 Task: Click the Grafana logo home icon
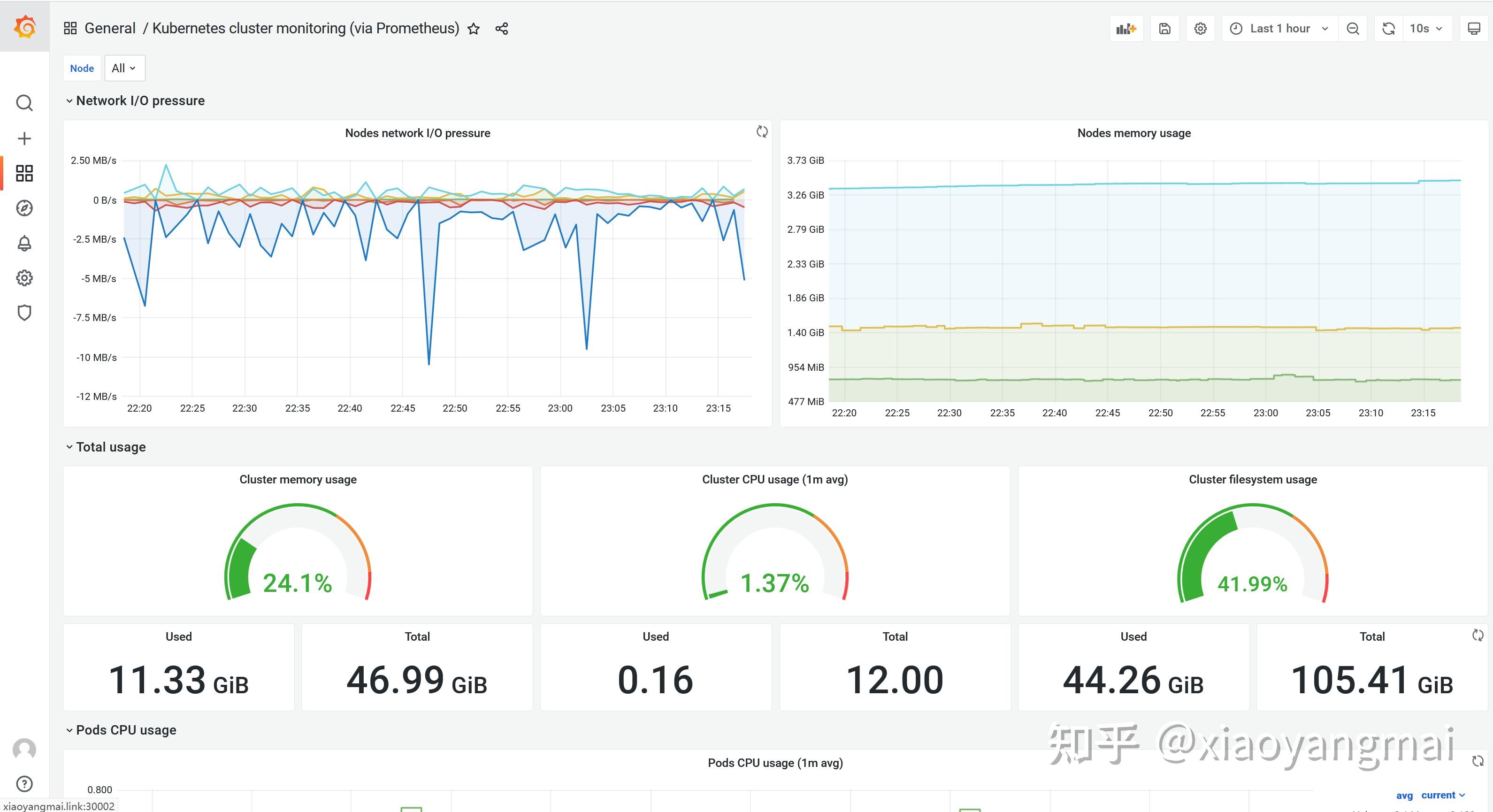coord(24,27)
